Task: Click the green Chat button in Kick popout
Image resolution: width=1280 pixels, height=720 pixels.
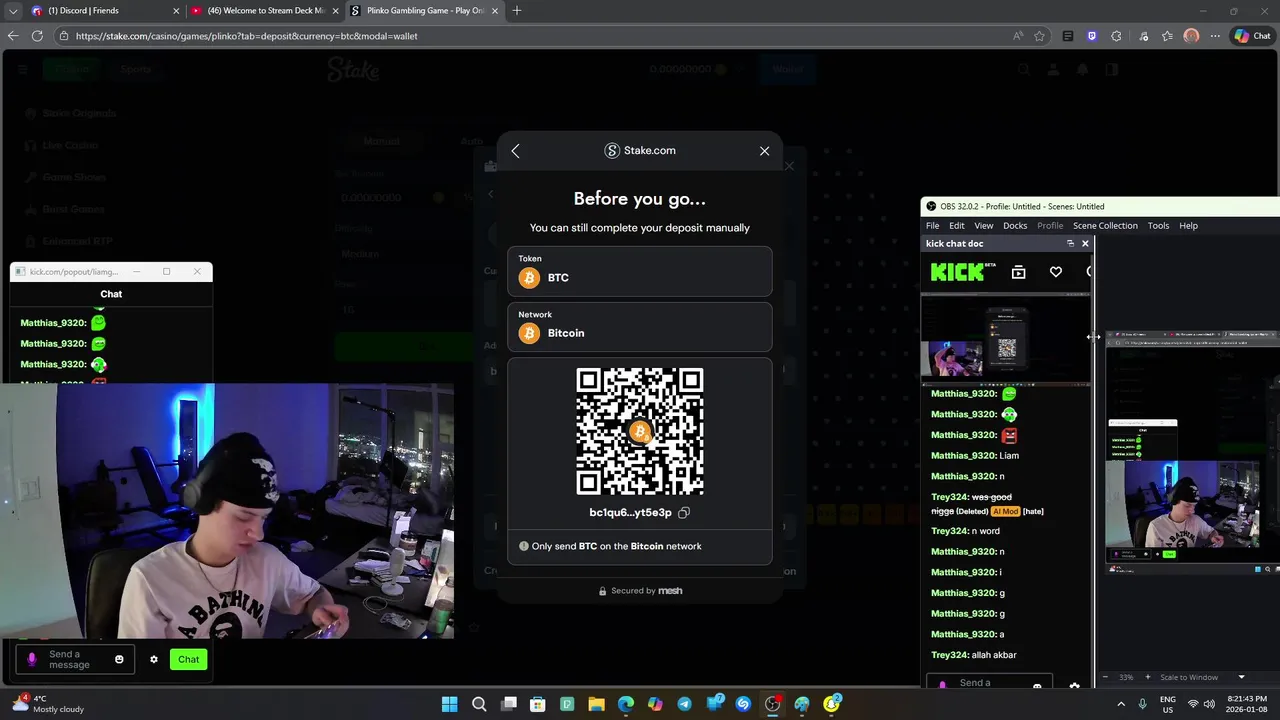Action: click(x=188, y=659)
